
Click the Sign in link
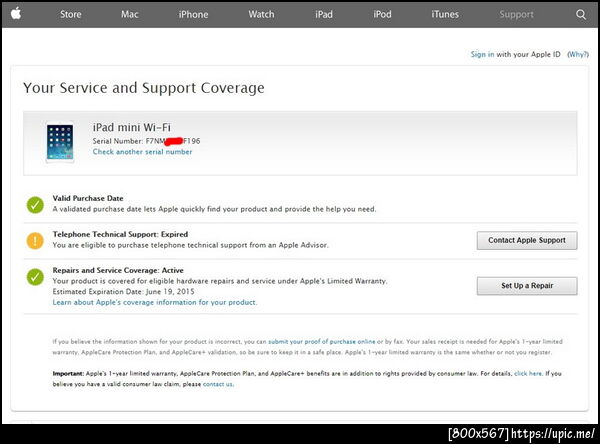point(482,54)
